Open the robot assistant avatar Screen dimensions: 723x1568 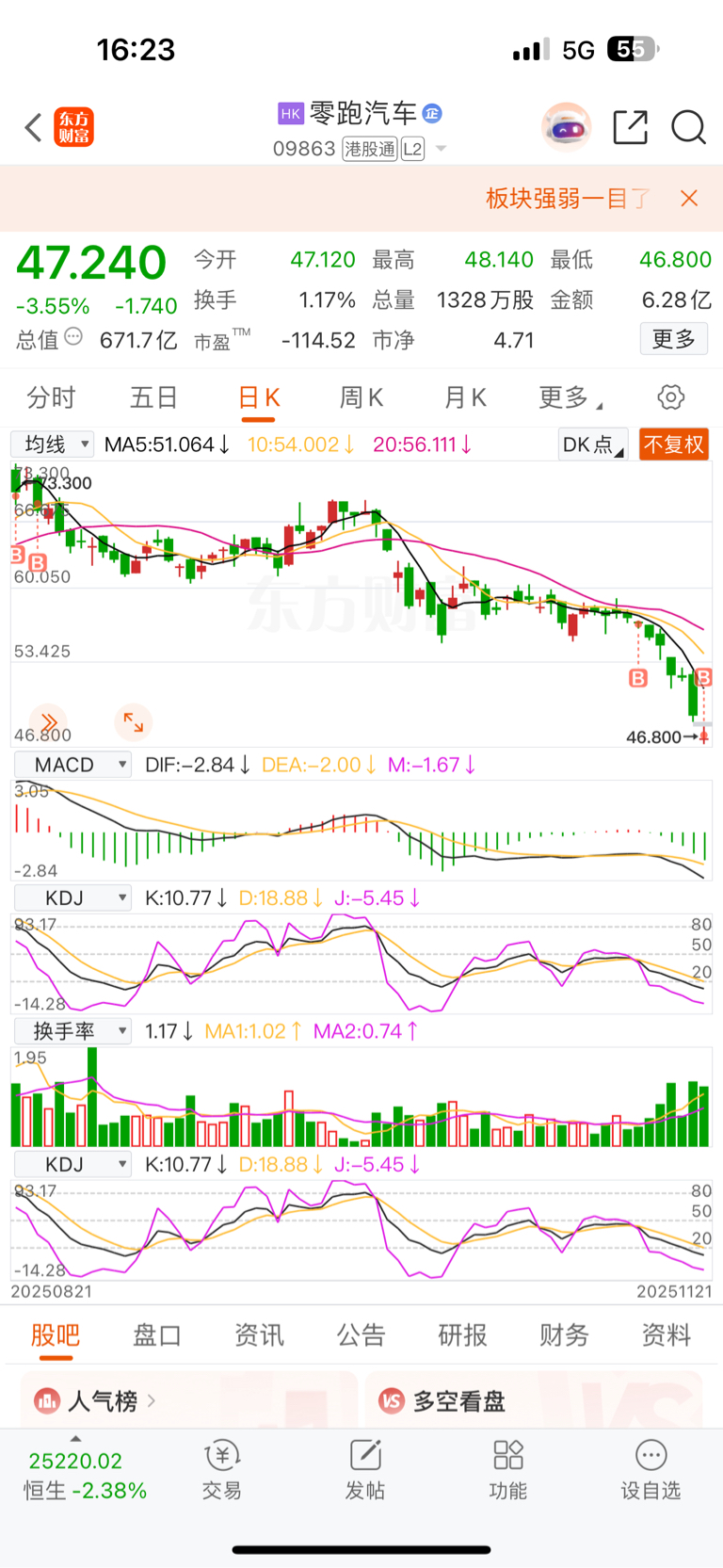point(566,126)
